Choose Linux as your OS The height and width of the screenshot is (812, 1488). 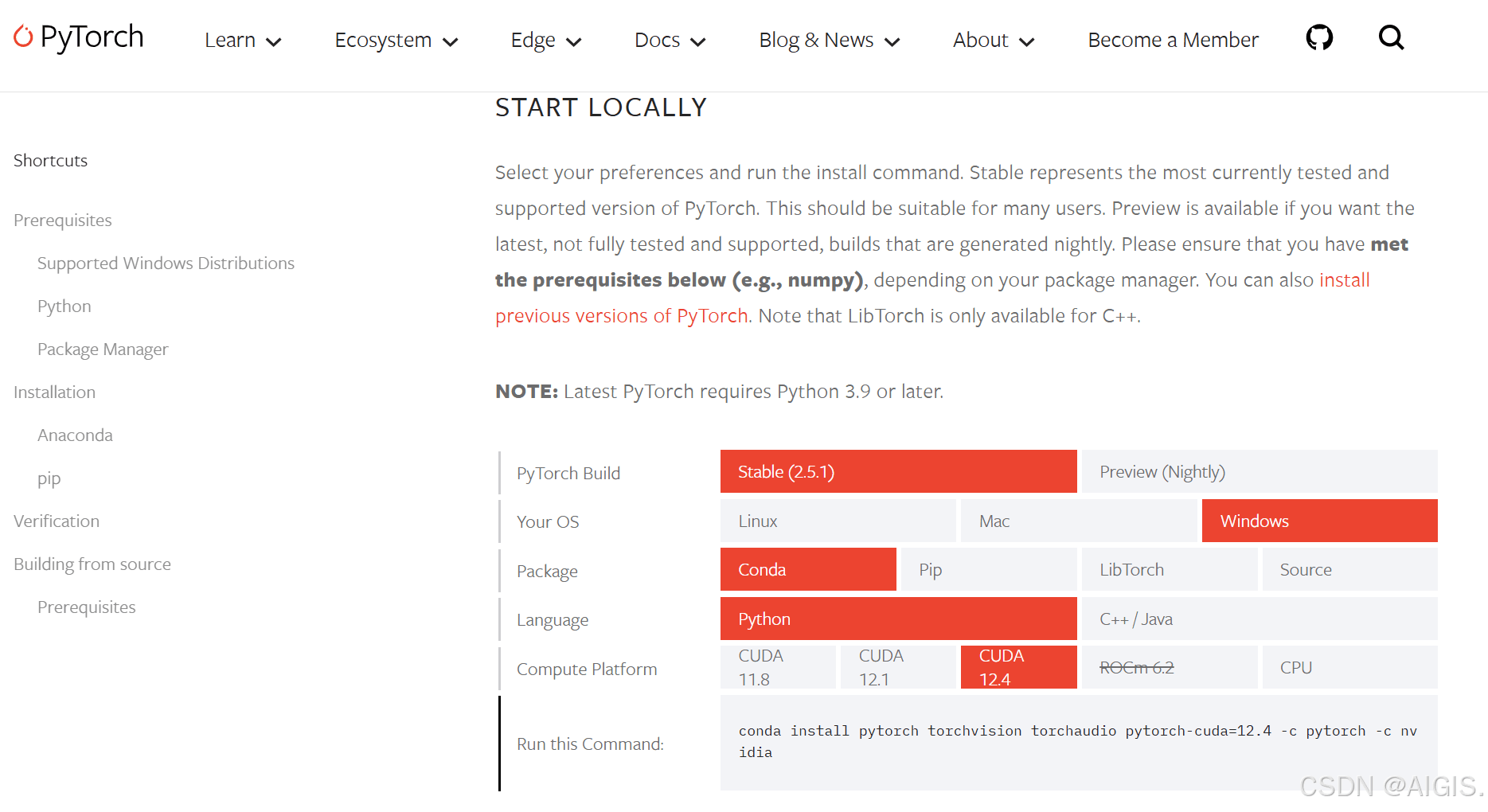[x=838, y=521]
